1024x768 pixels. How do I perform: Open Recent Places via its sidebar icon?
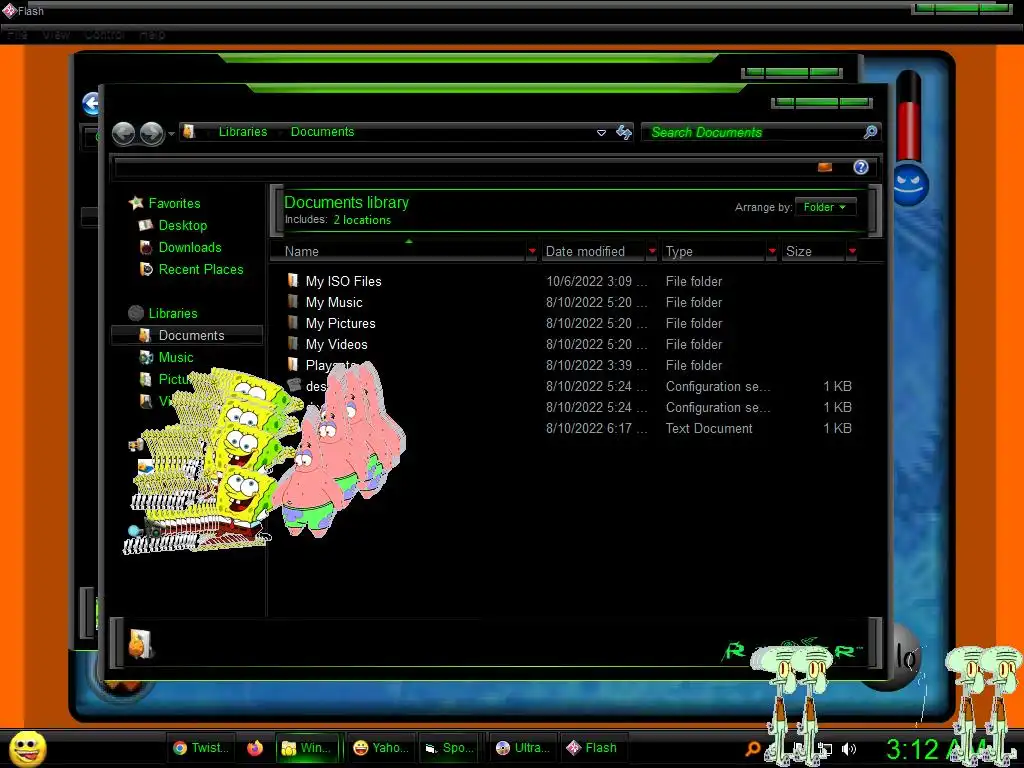click(x=146, y=269)
